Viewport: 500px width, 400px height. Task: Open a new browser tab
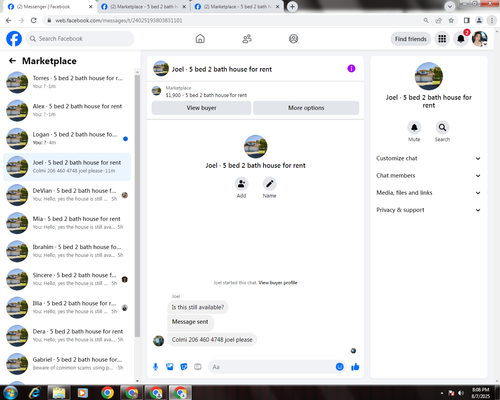click(292, 6)
